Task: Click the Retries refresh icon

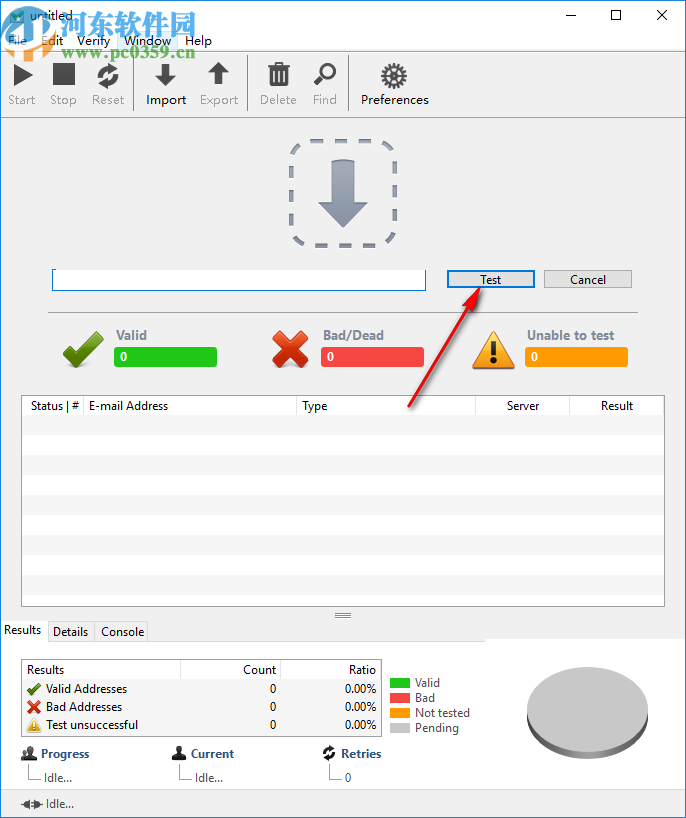Action: coord(329,753)
